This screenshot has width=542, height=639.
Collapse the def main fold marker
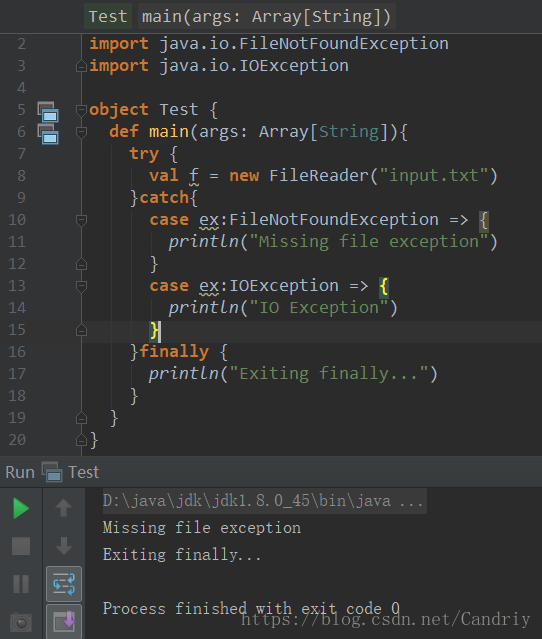(x=82, y=132)
